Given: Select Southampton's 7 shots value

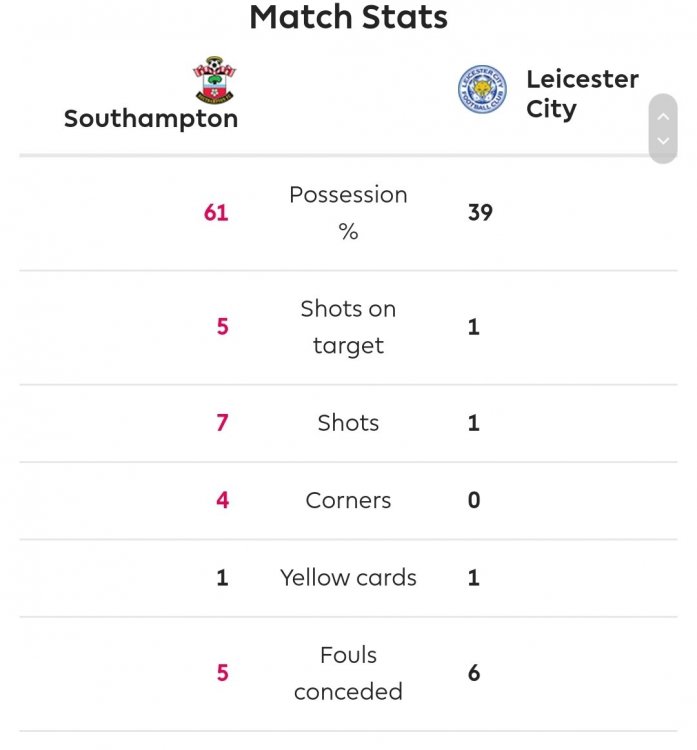Looking at the screenshot, I should pos(222,423).
